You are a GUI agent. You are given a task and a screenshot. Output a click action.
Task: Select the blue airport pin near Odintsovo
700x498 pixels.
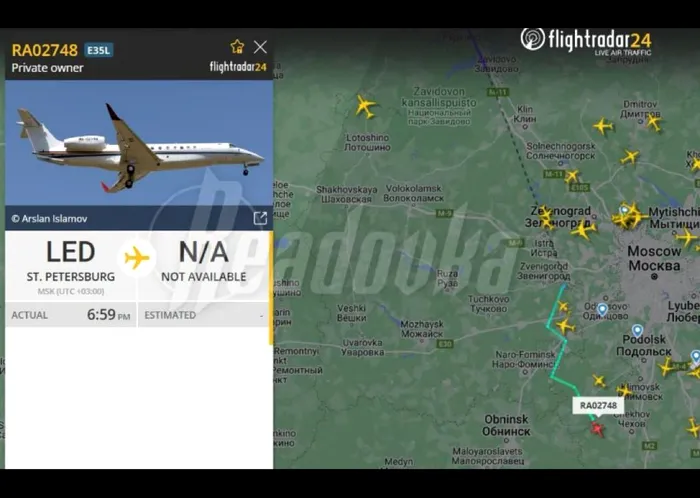click(x=602, y=309)
